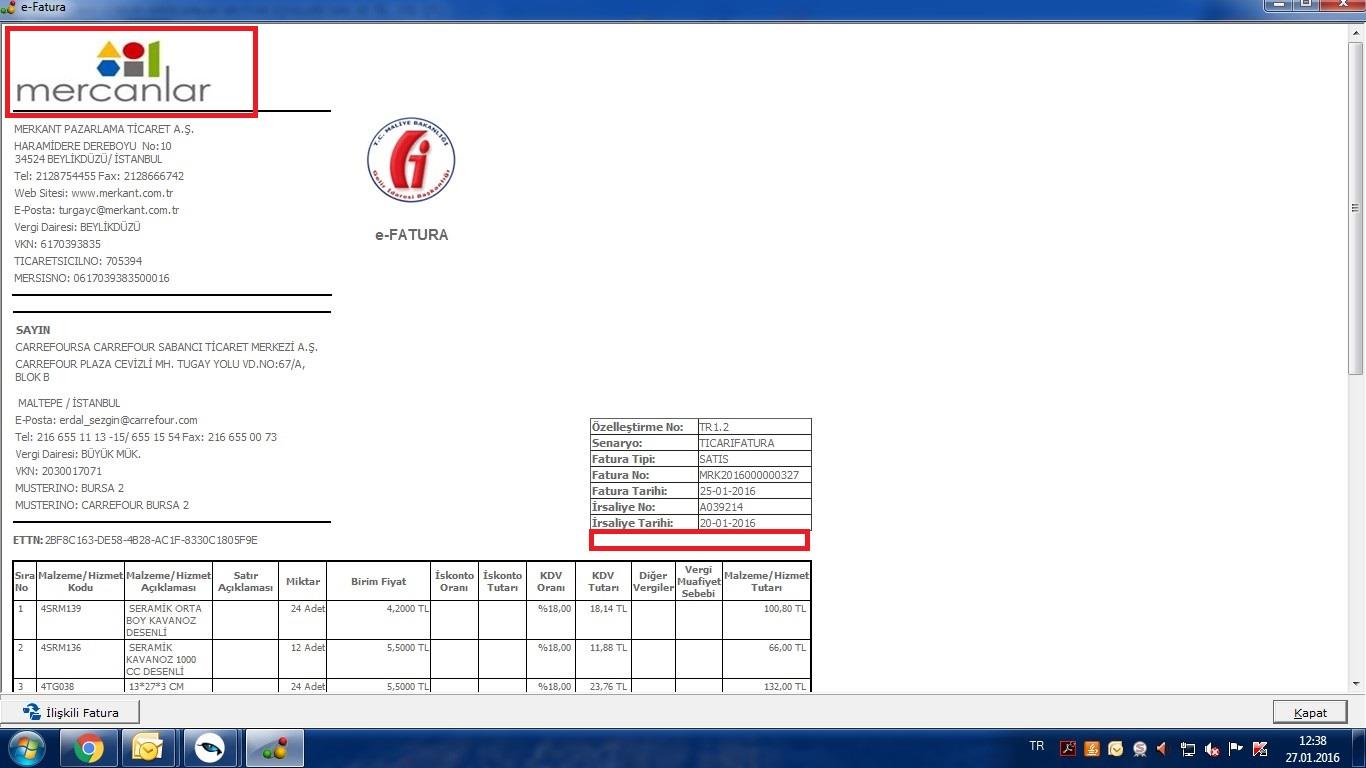
Task: Click the product code 4SRM136
Action: (x=61, y=648)
